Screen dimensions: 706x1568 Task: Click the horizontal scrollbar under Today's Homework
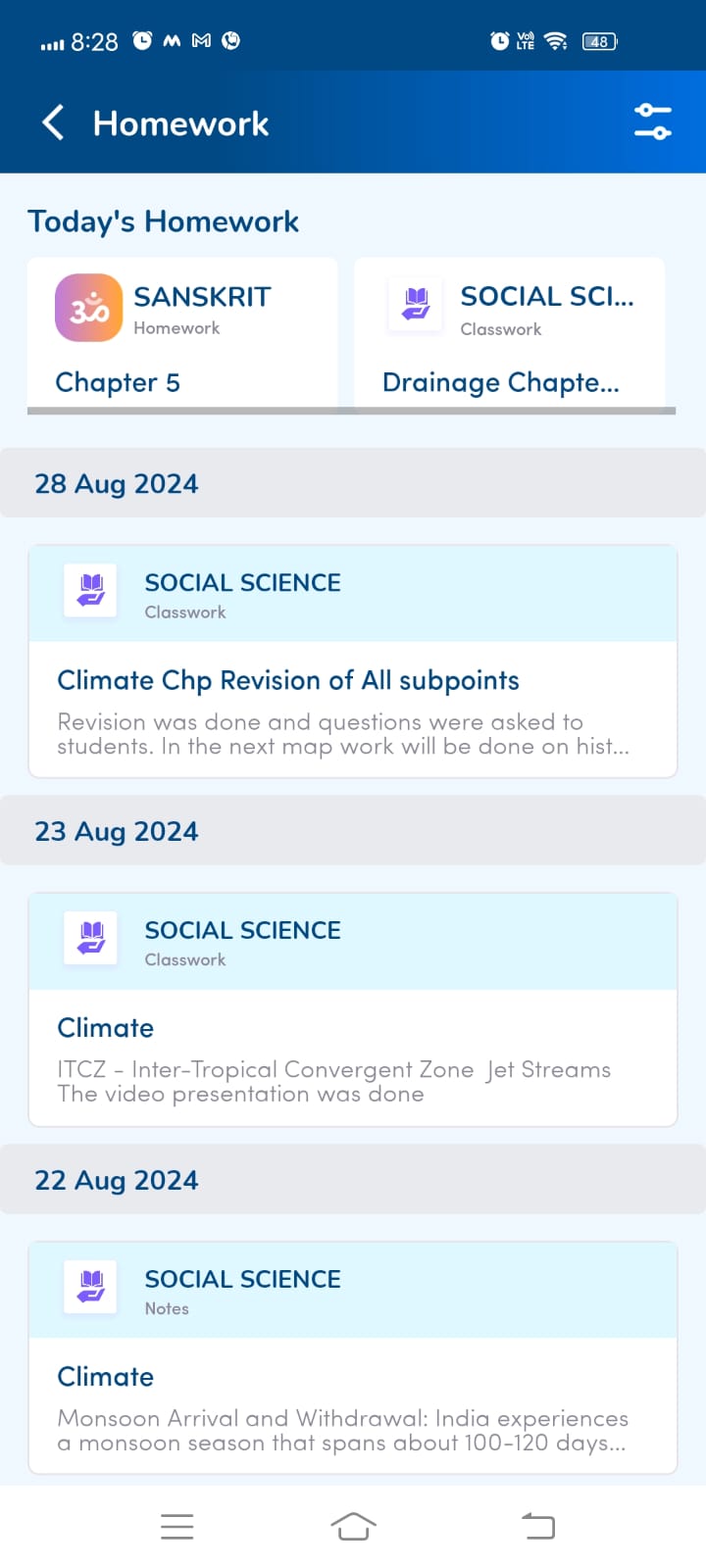pyautogui.click(x=351, y=411)
